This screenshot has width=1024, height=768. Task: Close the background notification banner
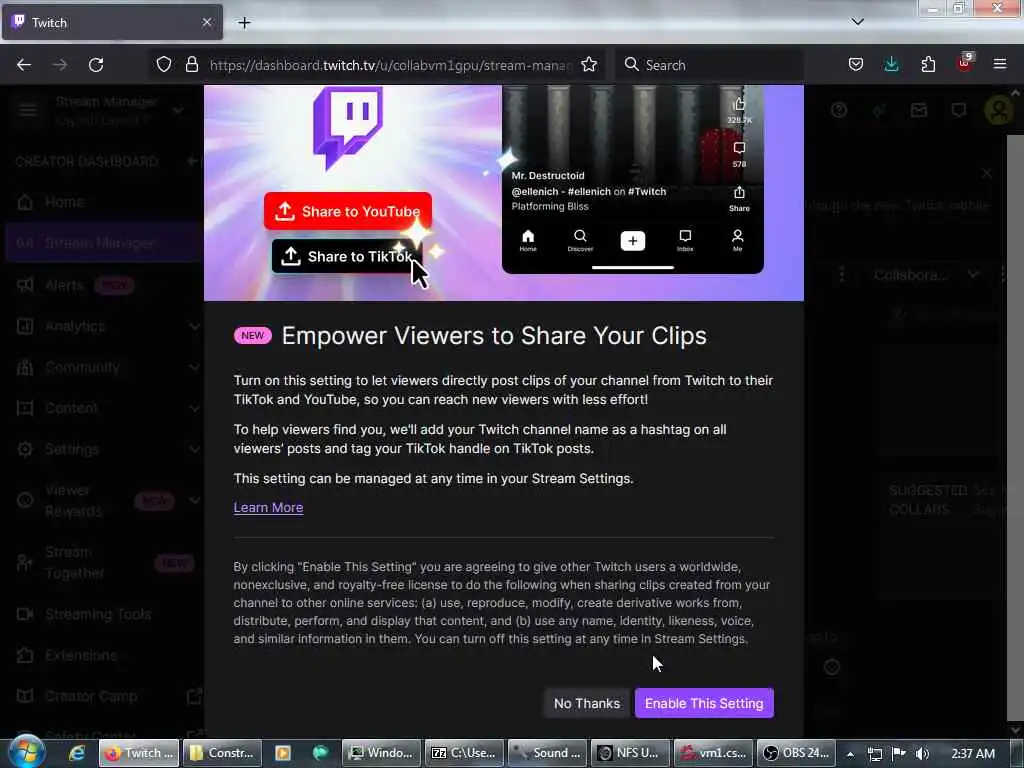(987, 173)
